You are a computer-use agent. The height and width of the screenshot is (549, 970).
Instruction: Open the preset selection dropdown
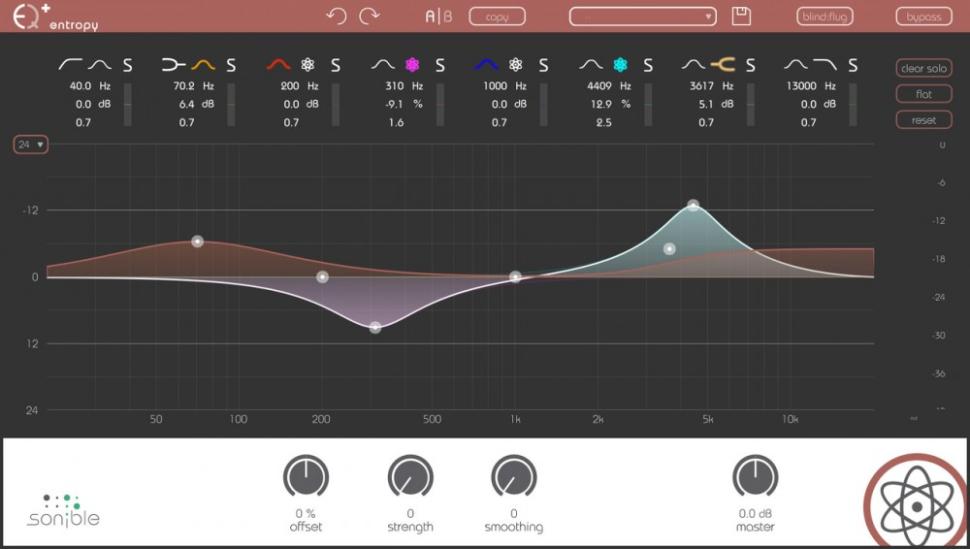pyautogui.click(x=643, y=16)
